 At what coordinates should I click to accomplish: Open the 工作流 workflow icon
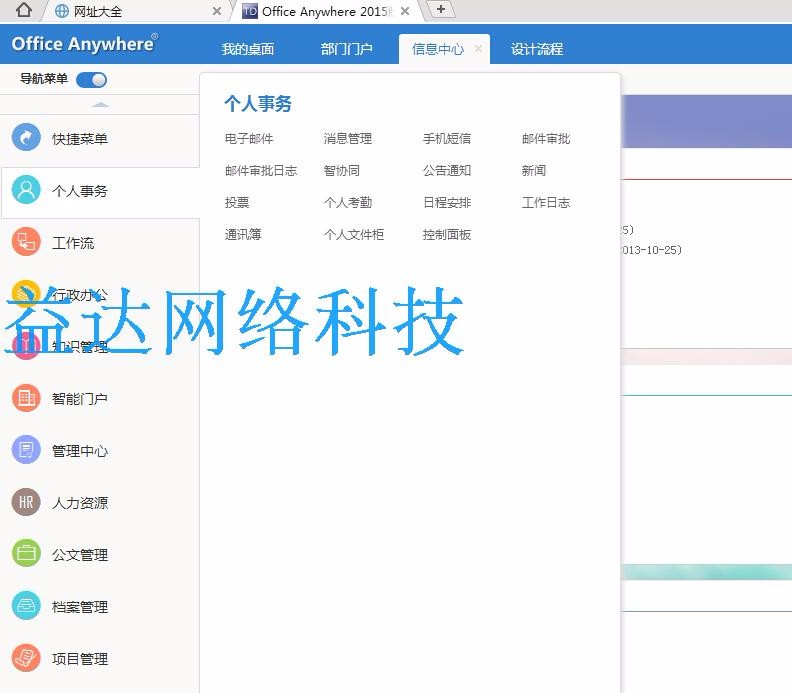tap(26, 242)
